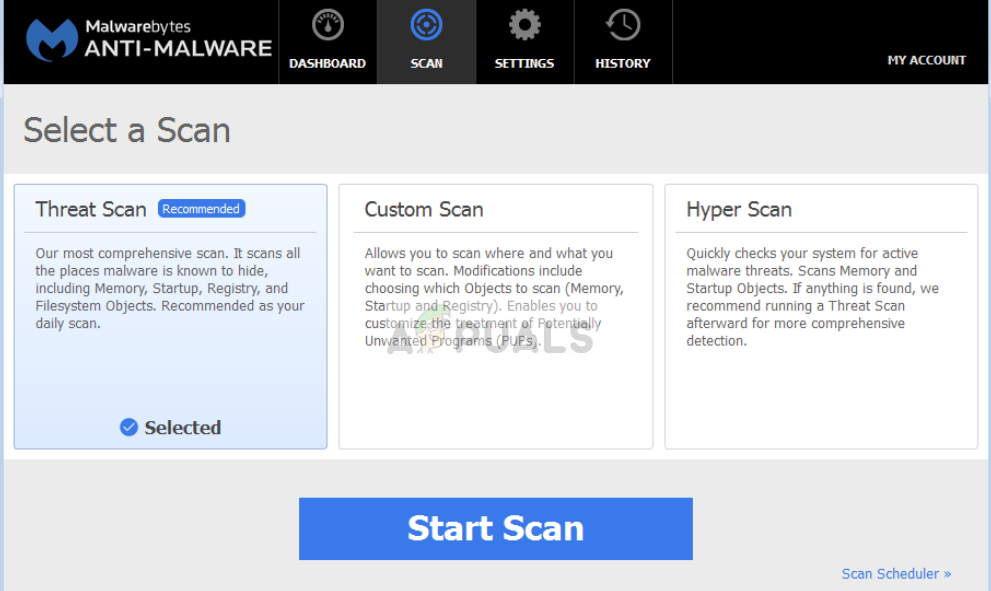Click the blue checkmark under Threat Scan

pos(128,427)
